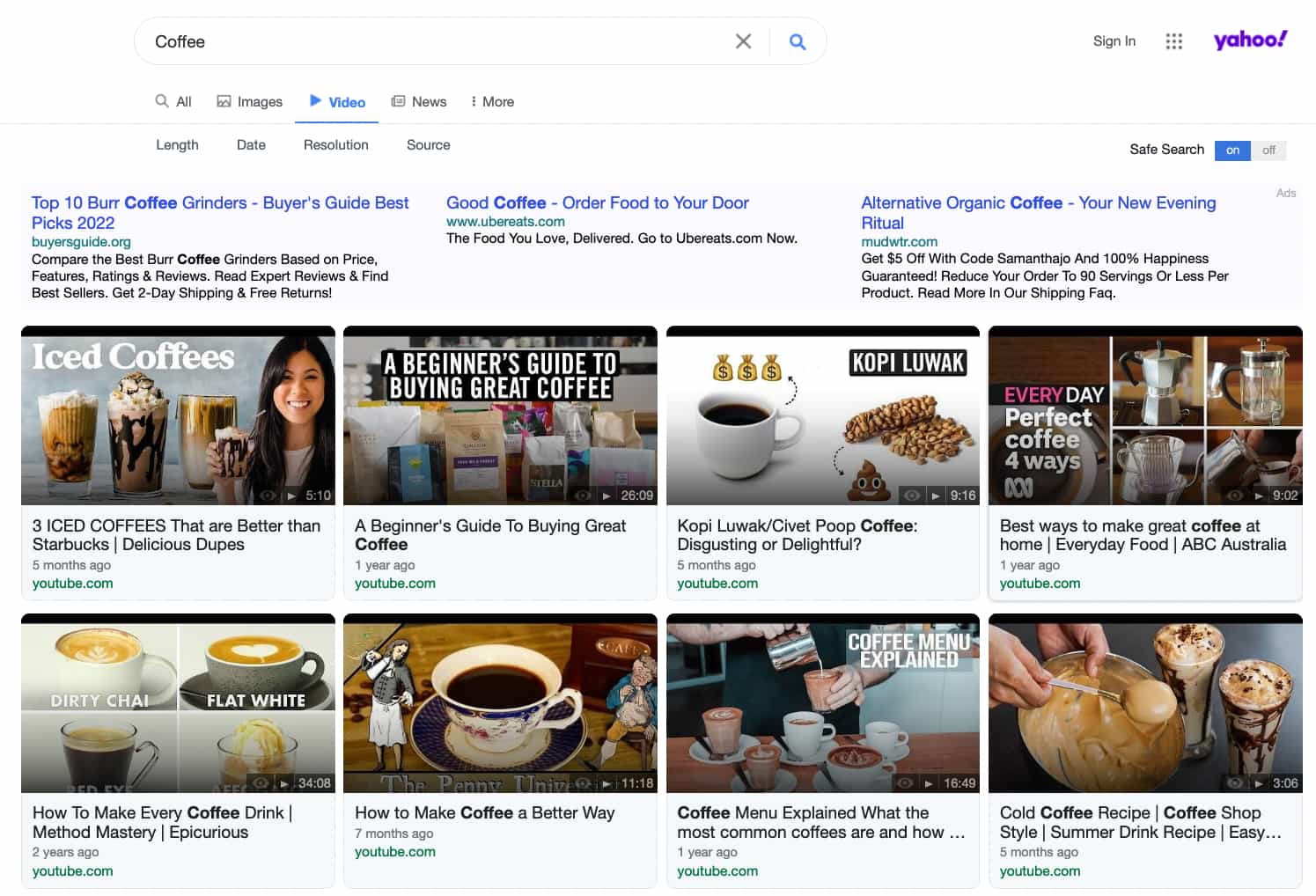Open How To Make Every Coffee Drink title
The width and height of the screenshot is (1316, 896).
(162, 822)
